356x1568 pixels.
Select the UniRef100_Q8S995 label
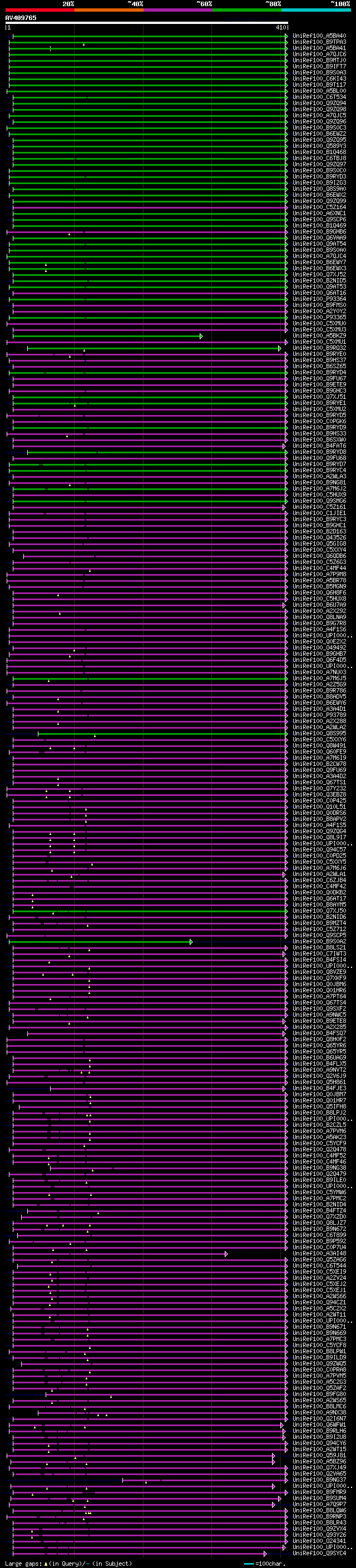[x=319, y=733]
